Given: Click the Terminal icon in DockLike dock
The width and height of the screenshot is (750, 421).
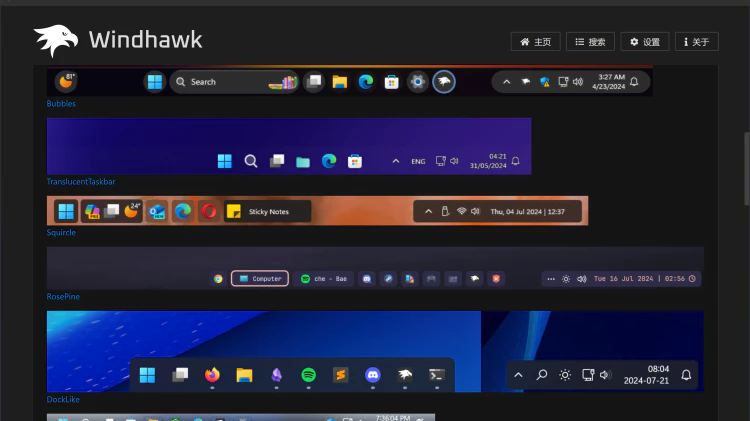Looking at the screenshot, I should point(437,375).
